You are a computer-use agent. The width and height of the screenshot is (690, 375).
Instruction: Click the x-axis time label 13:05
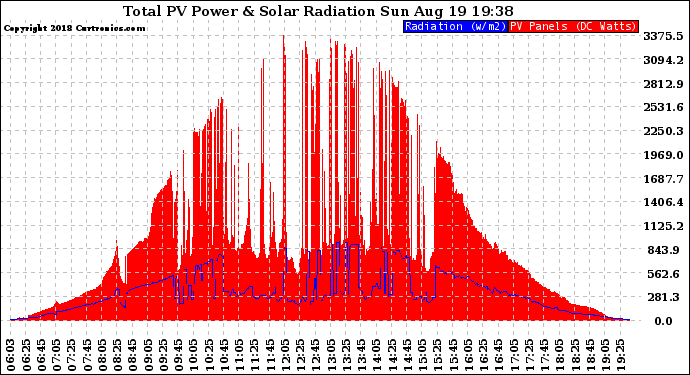coord(331,355)
